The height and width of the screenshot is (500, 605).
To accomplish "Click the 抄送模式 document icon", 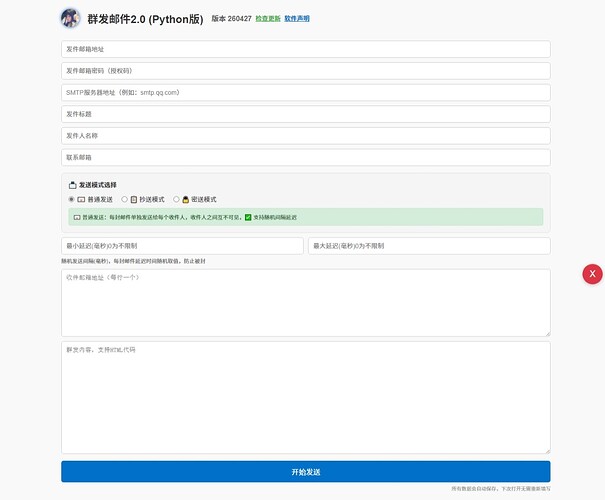I will [134, 199].
